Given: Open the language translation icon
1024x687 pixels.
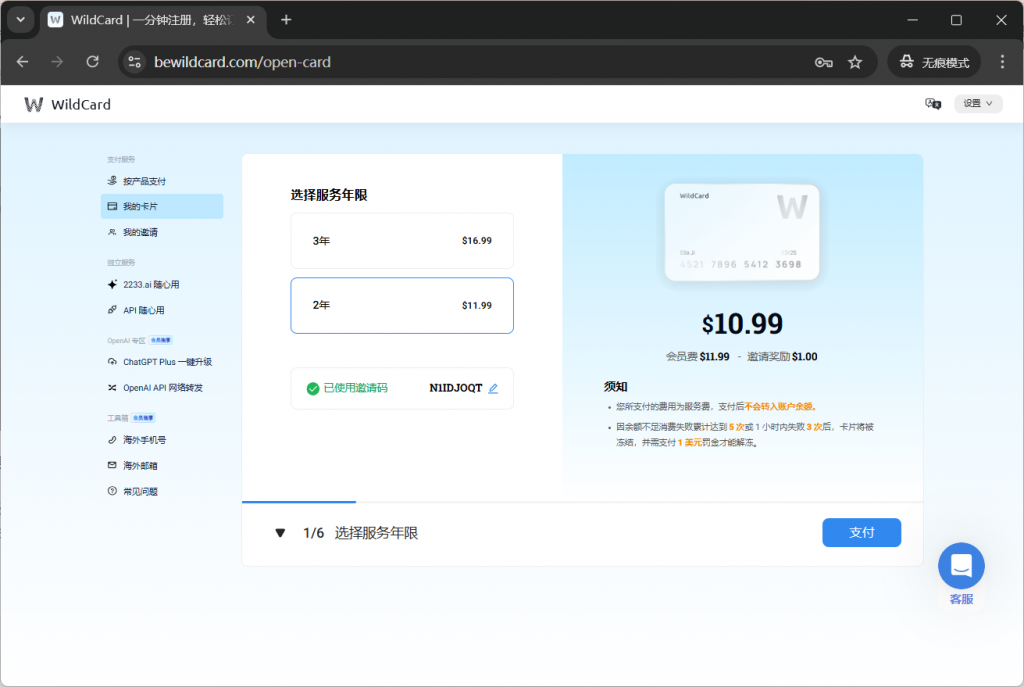Looking at the screenshot, I should pos(933,104).
